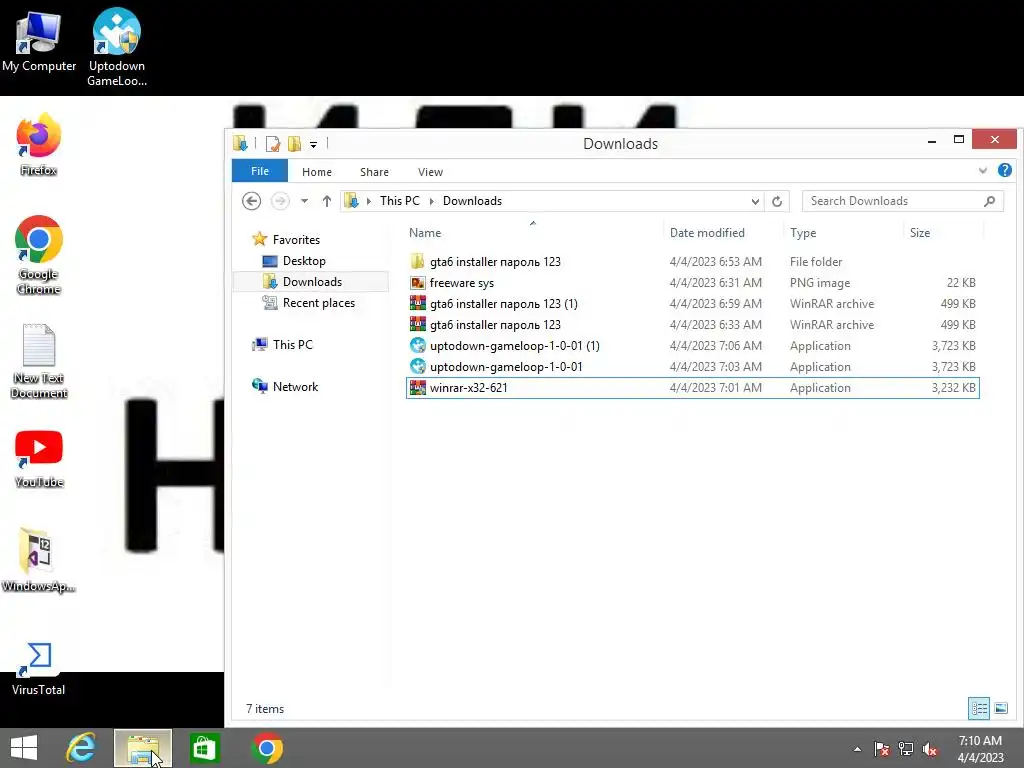
Task: Open the taskbar clock showing 7:10 AM
Action: tap(980, 749)
